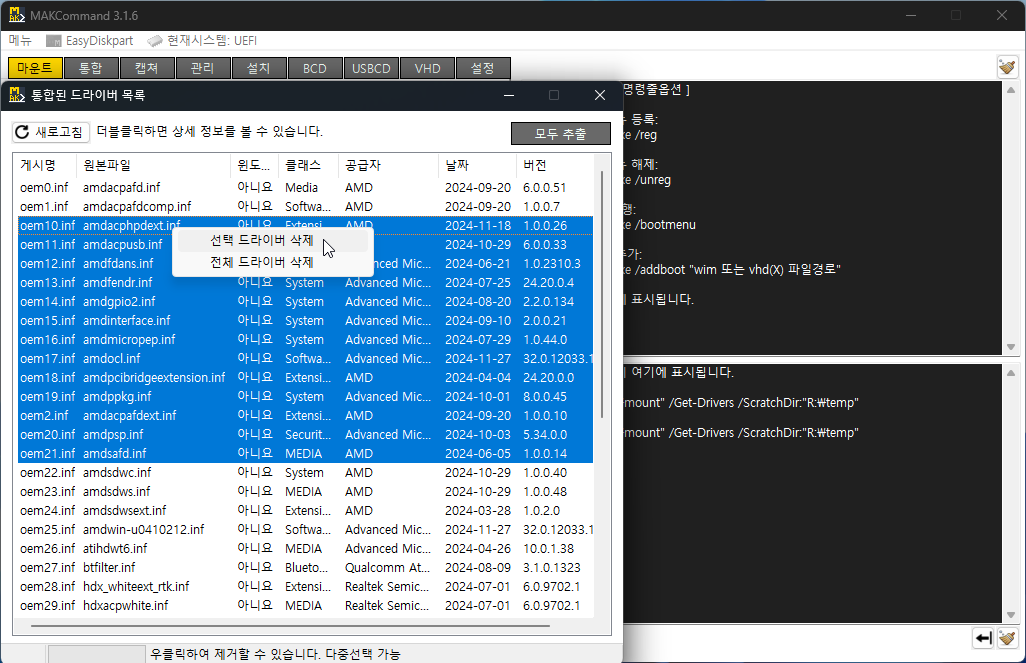Click the enter arrow icon beside the command line
The height and width of the screenshot is (663, 1026).
tap(983, 637)
